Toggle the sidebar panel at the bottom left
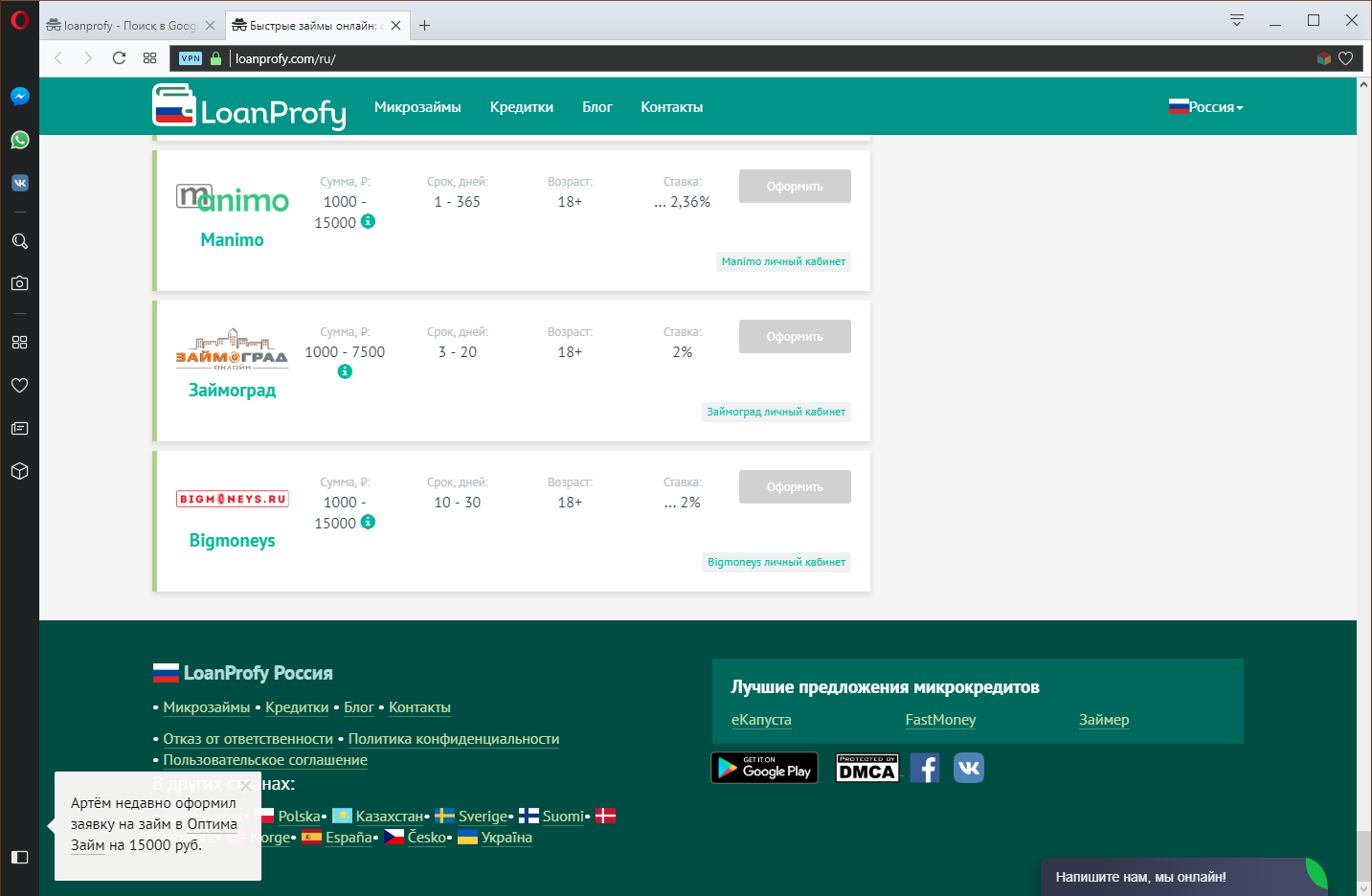 (20, 857)
